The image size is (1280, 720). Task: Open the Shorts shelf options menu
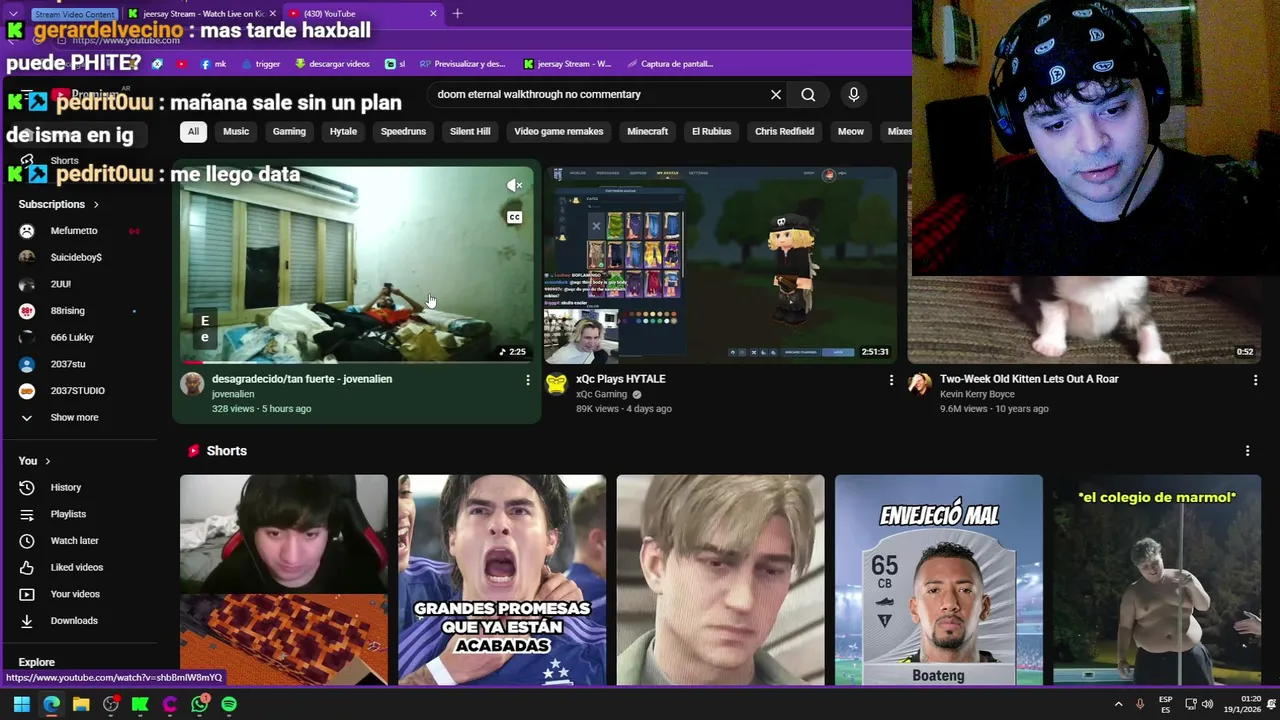pos(1247,451)
